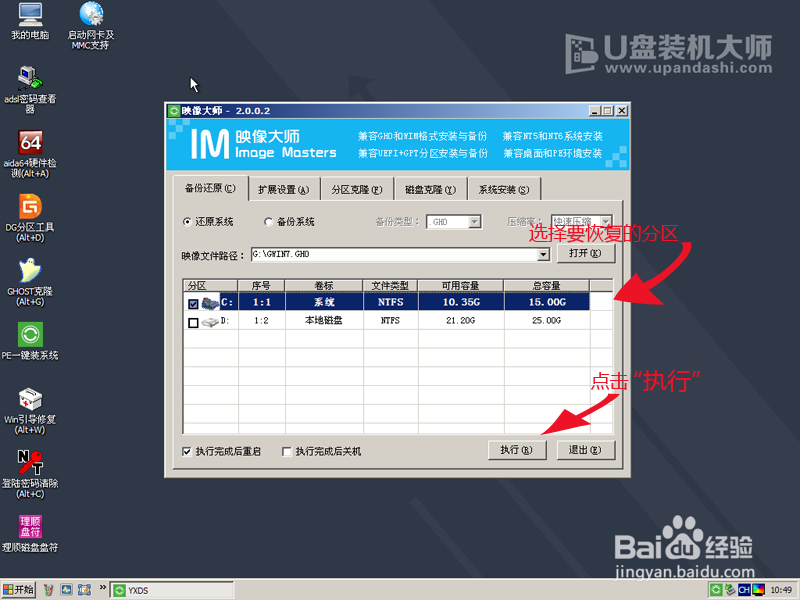Click the 执行 button to proceed
The width and height of the screenshot is (800, 600).
[x=516, y=450]
